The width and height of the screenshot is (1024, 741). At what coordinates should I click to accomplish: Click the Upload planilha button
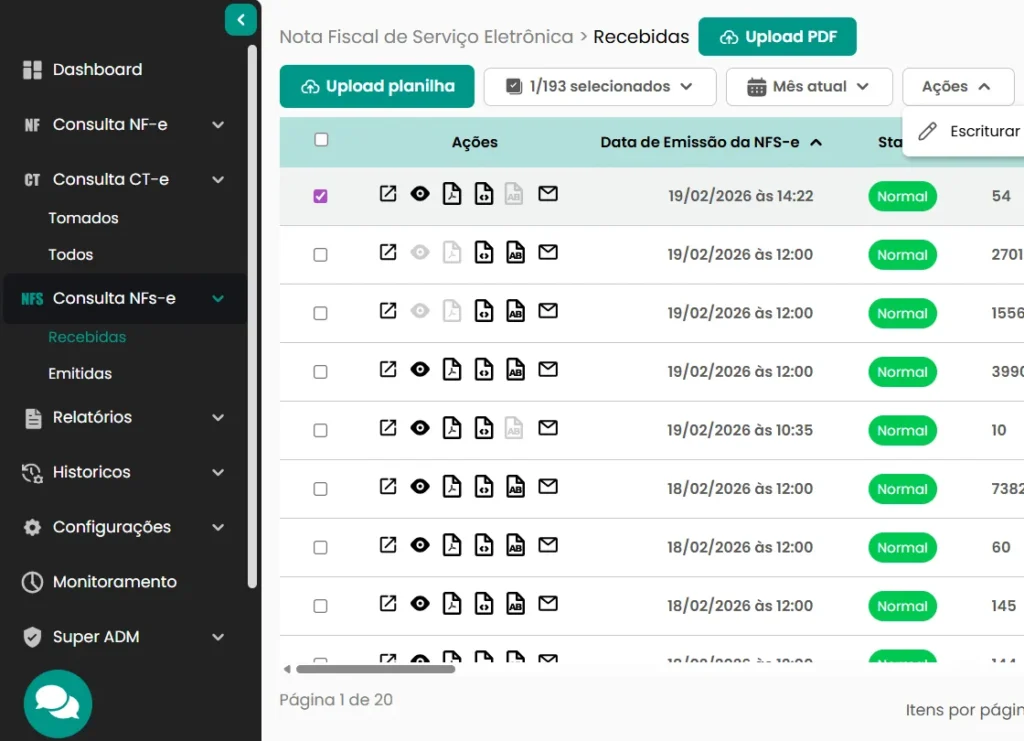point(377,87)
